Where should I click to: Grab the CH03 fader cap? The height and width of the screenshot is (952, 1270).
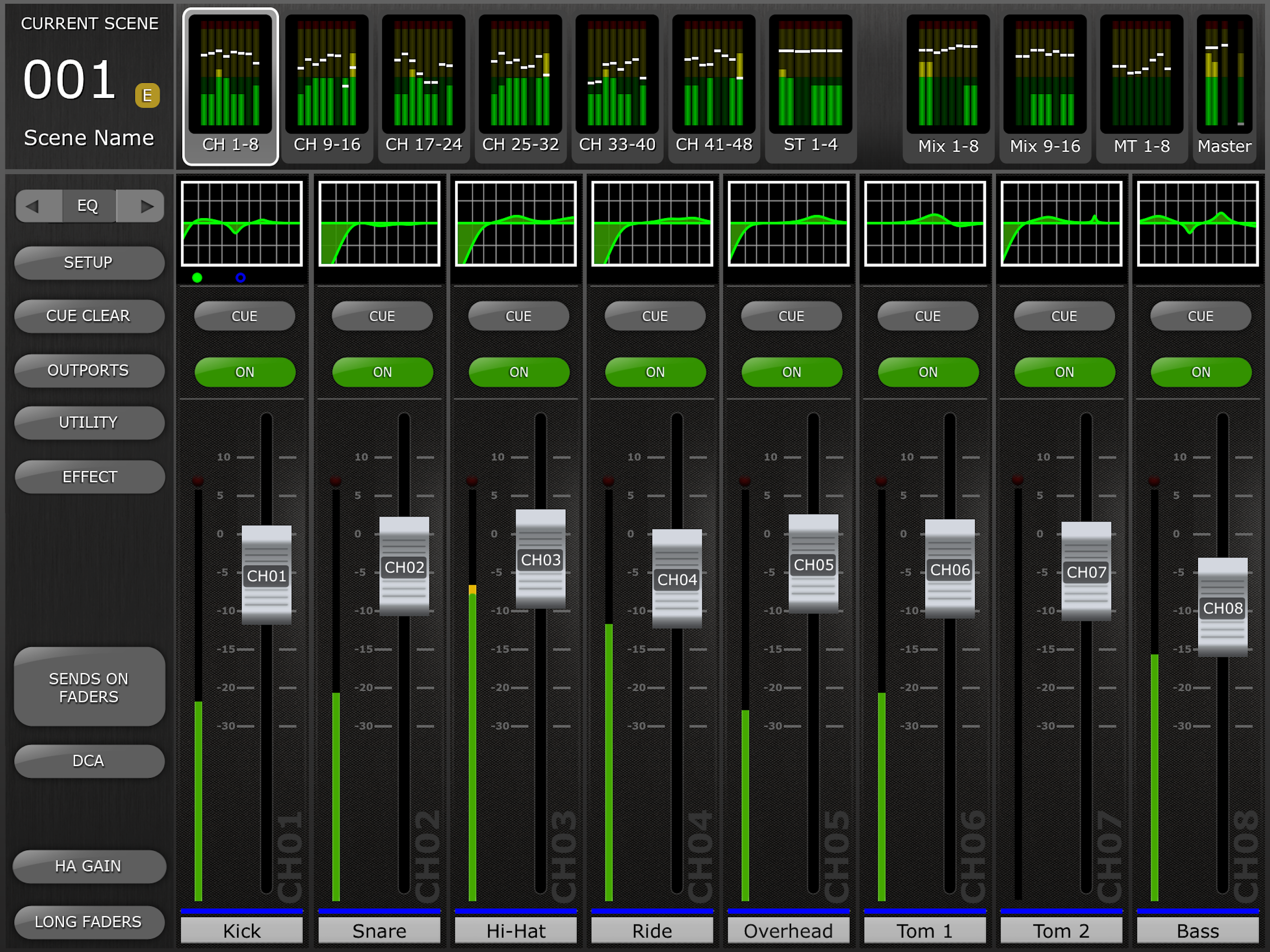pyautogui.click(x=540, y=560)
